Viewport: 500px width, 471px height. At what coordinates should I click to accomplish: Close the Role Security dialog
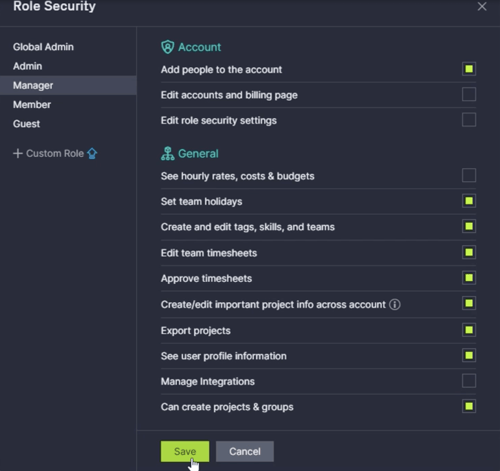(x=482, y=6)
